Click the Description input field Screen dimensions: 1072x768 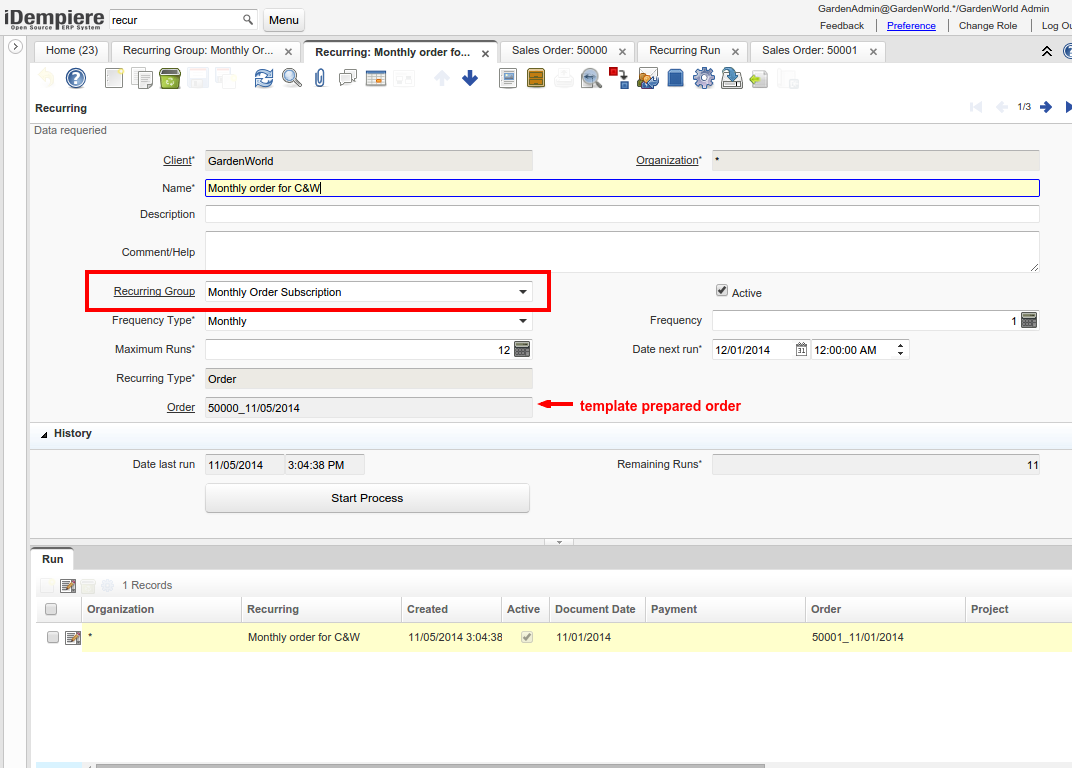[x=621, y=214]
